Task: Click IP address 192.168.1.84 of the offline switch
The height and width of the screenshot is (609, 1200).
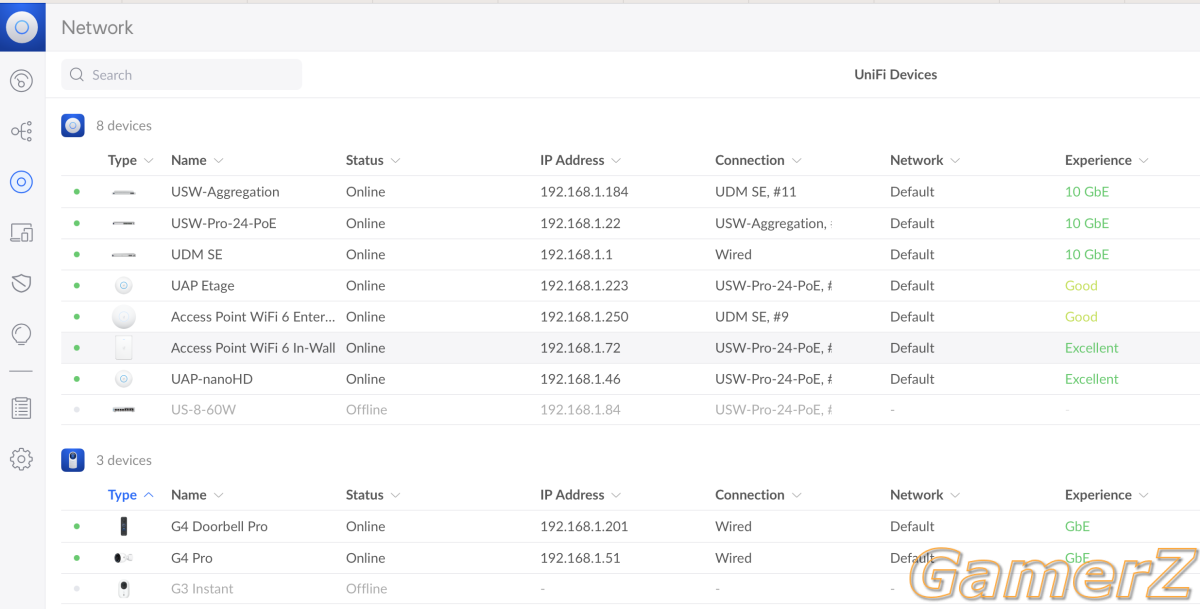Action: pyautogui.click(x=580, y=410)
